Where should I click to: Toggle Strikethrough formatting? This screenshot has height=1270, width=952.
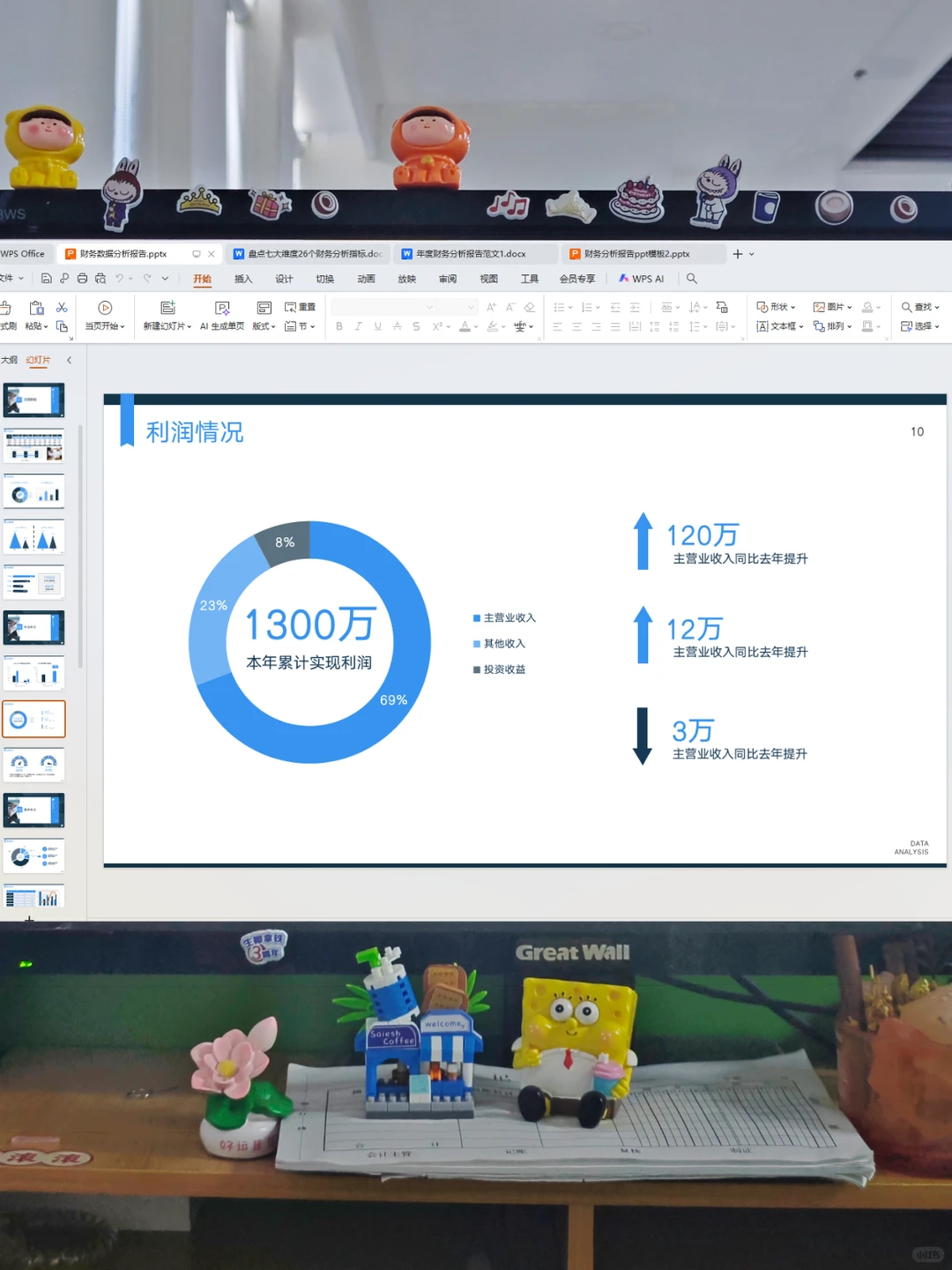pyautogui.click(x=397, y=326)
